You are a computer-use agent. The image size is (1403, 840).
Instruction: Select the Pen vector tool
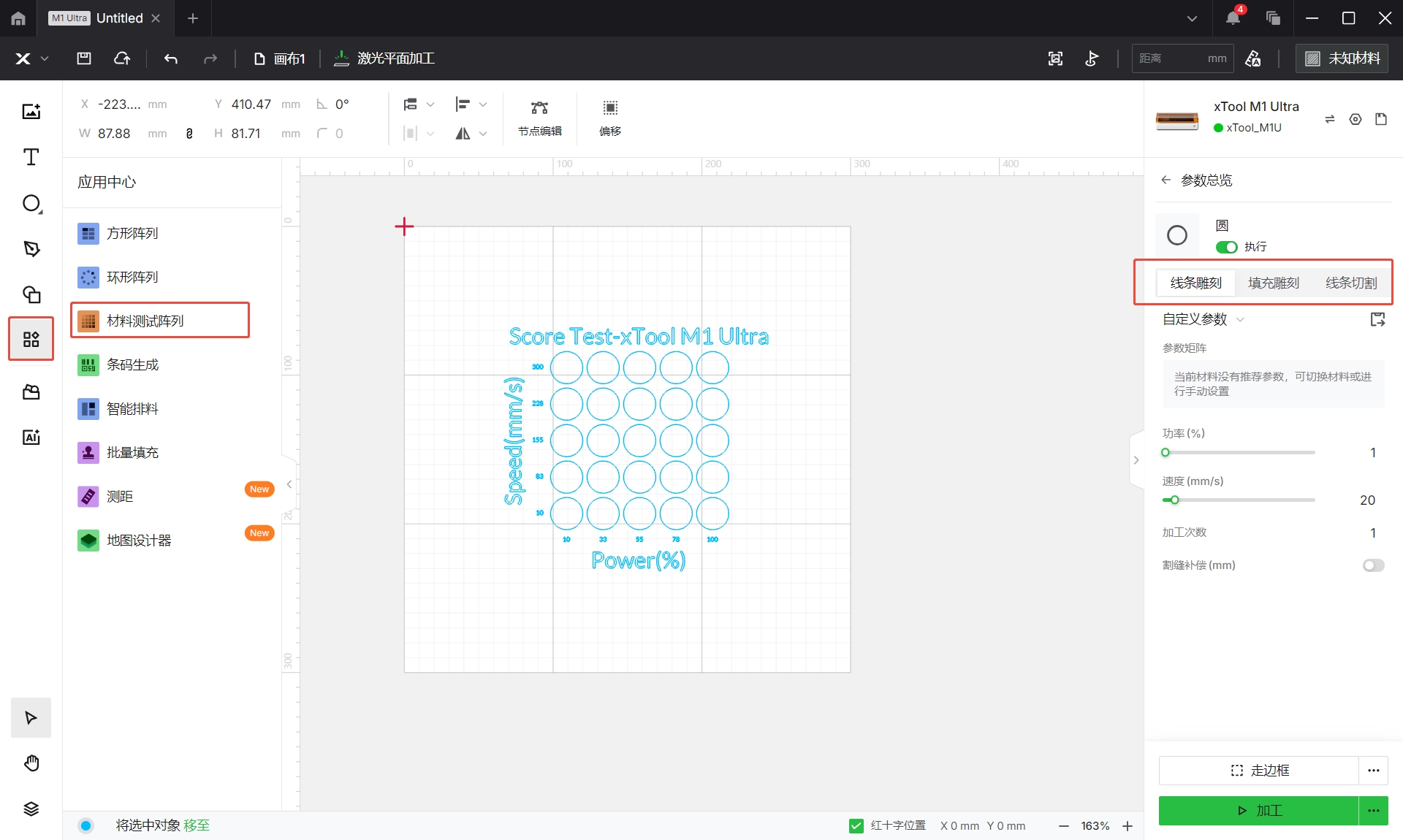31,248
